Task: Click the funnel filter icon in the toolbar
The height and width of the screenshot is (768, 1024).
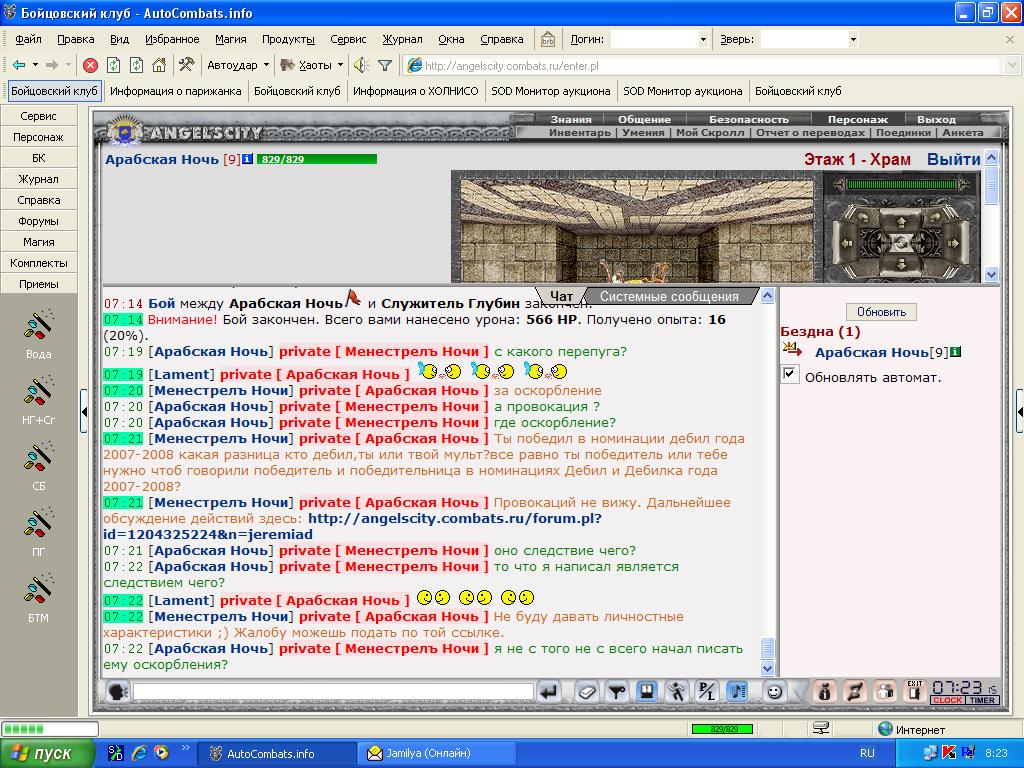Action: pyautogui.click(x=385, y=65)
